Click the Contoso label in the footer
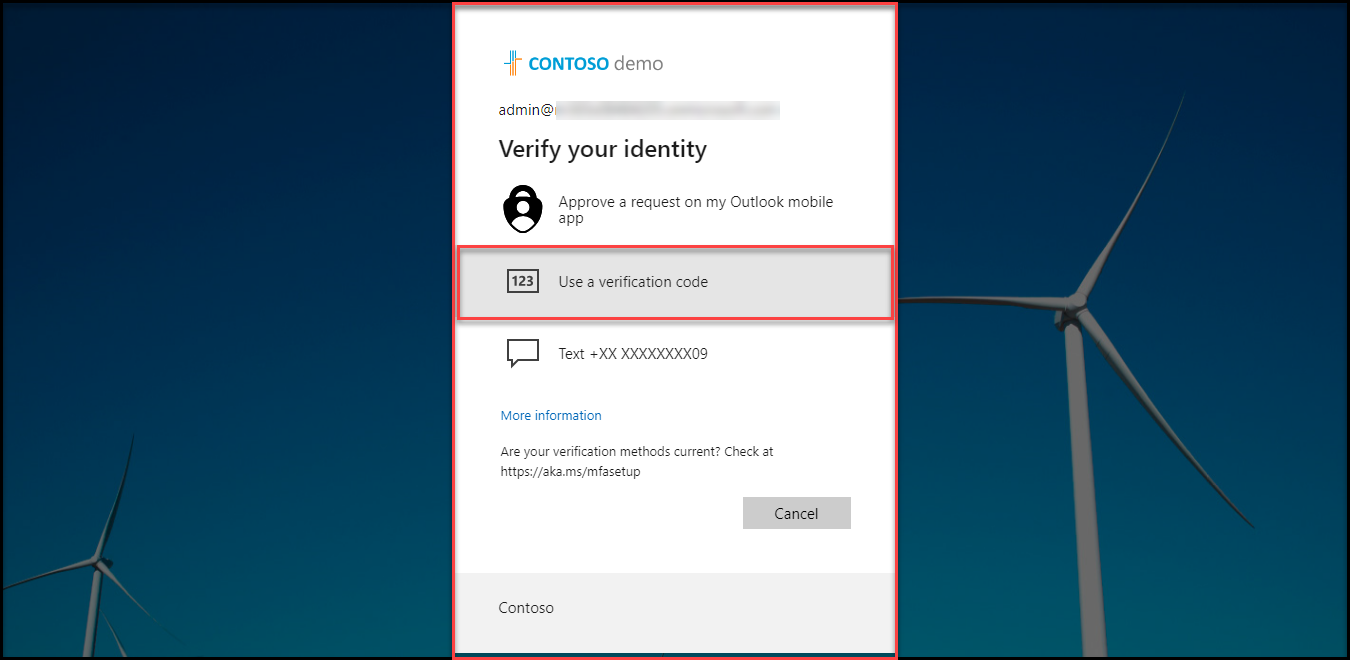 [526, 608]
